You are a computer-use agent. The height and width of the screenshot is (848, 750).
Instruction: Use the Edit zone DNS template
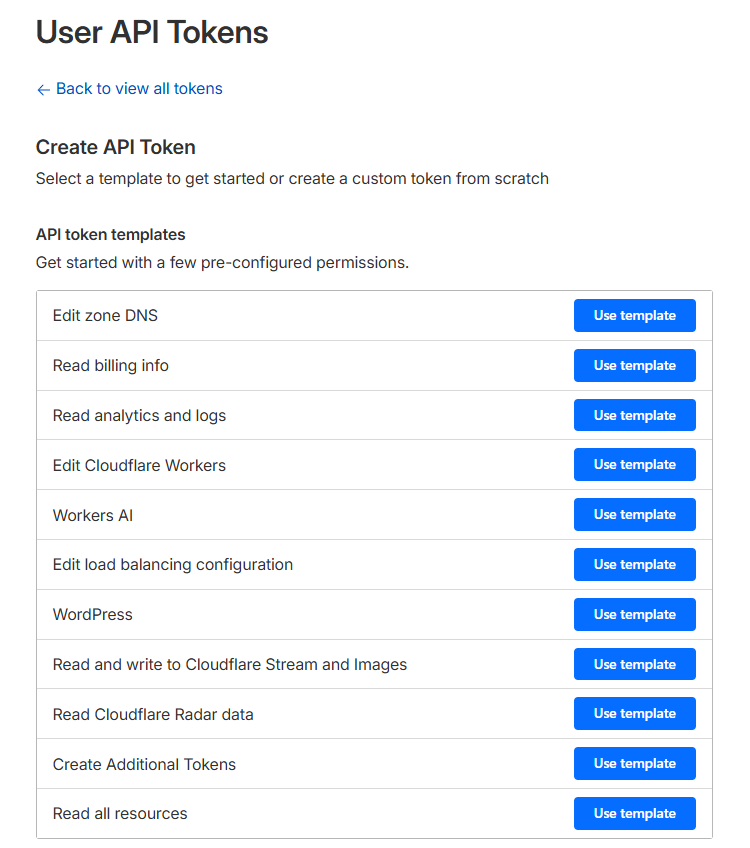(x=634, y=316)
